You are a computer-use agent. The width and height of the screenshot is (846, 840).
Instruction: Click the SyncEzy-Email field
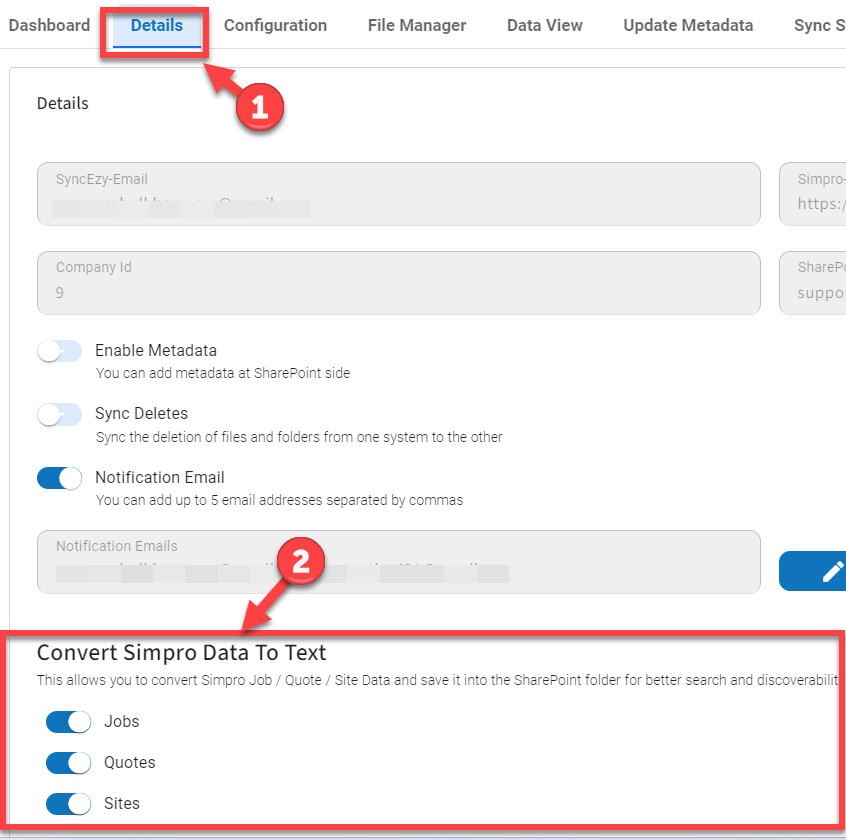coord(398,194)
